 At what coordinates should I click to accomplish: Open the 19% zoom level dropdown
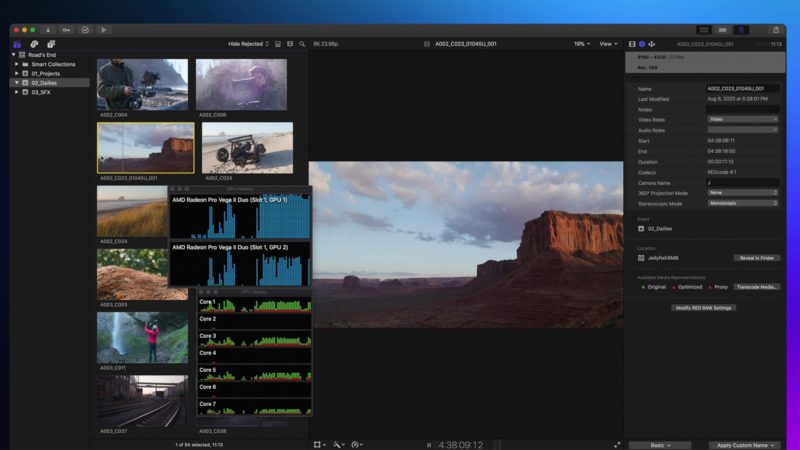pyautogui.click(x=582, y=44)
